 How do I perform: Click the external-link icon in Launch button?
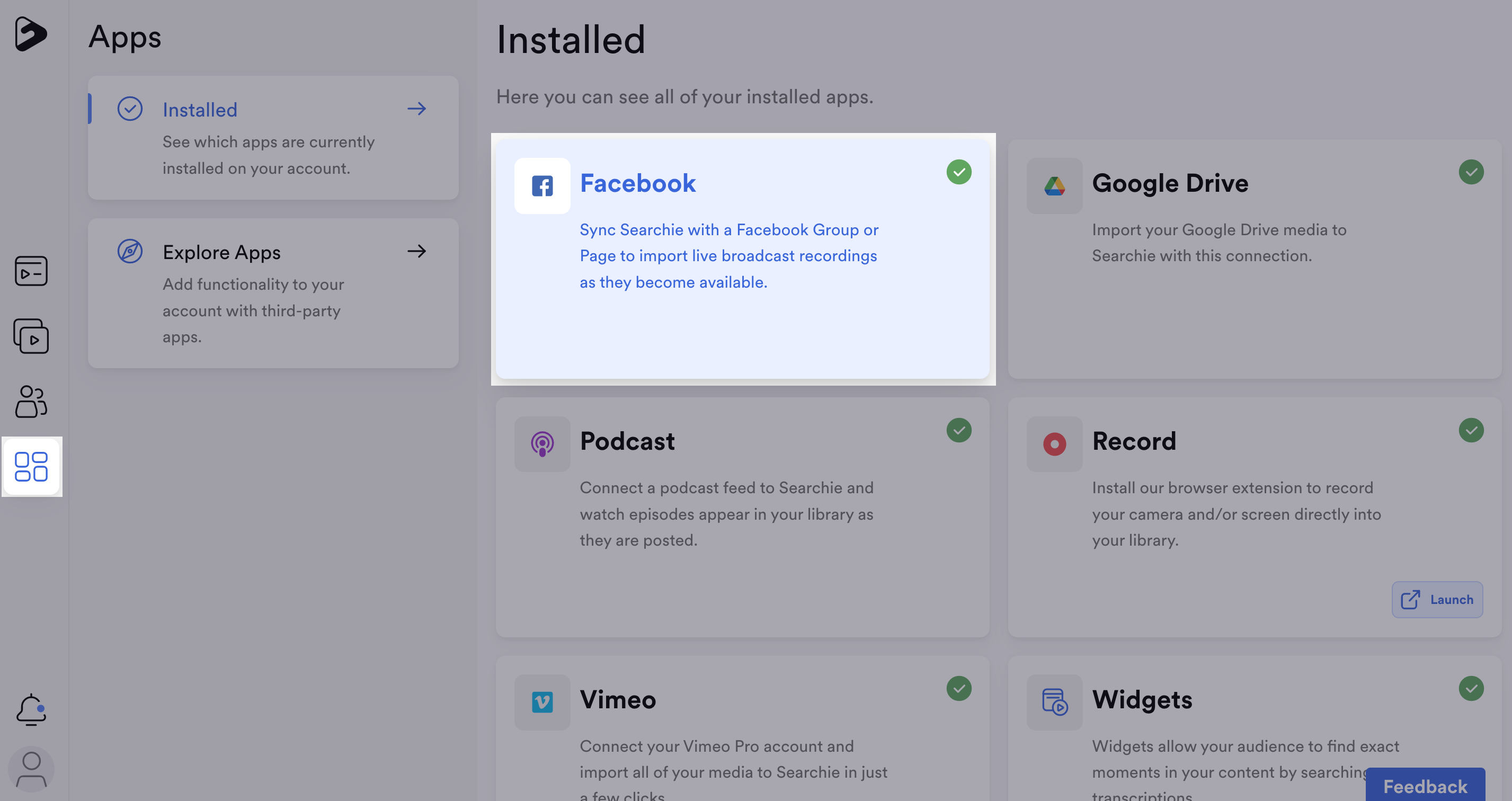pos(1410,600)
